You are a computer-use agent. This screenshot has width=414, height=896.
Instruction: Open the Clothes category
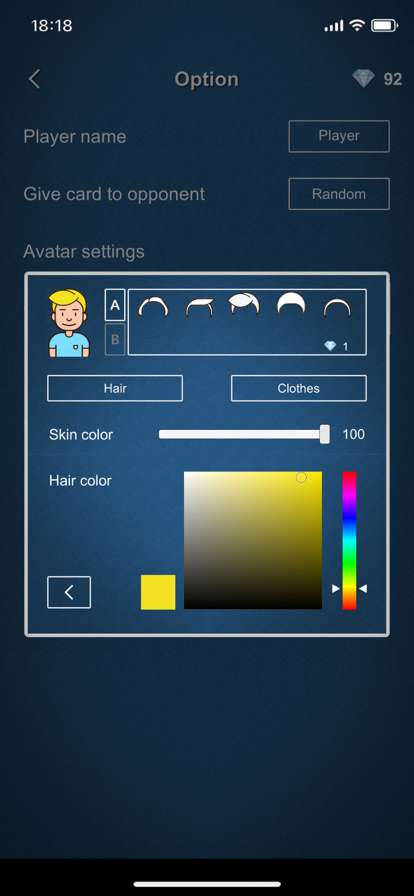click(x=298, y=389)
